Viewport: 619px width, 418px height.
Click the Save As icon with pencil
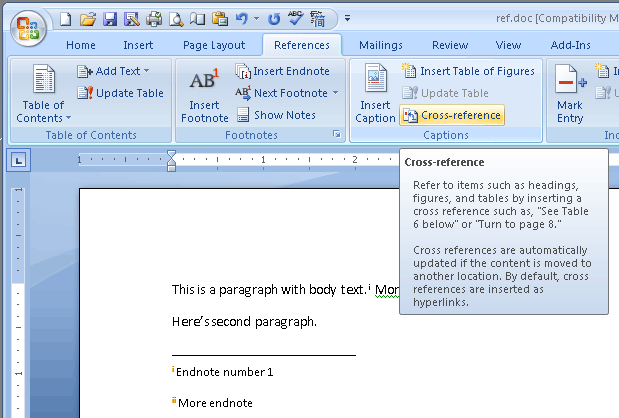tap(131, 19)
